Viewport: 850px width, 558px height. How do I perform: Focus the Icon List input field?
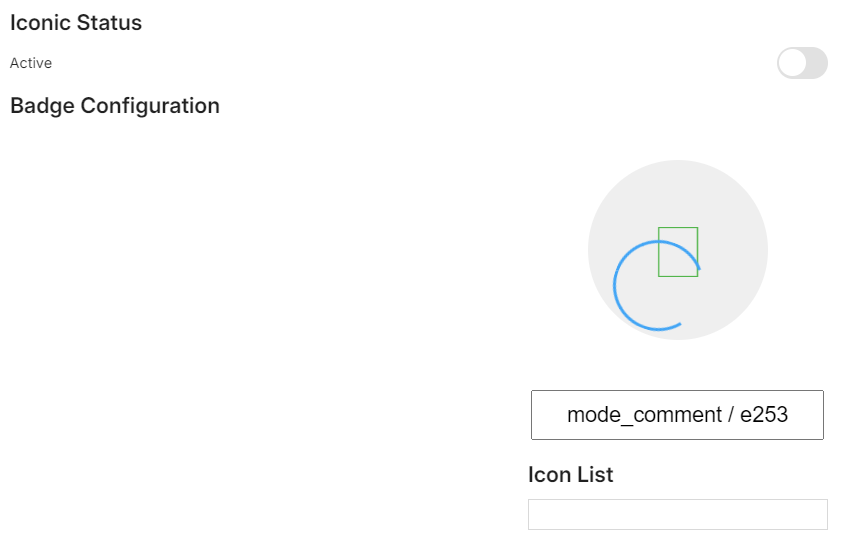[677, 514]
